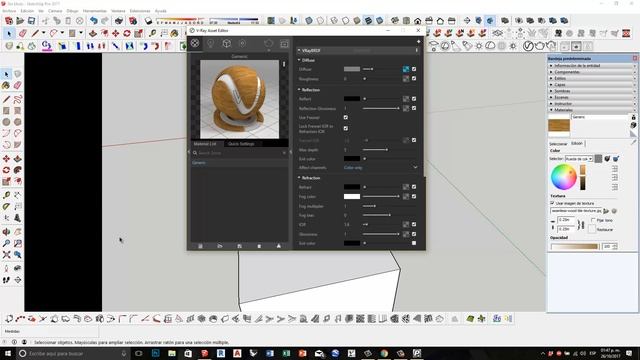Viewport: 640px width, 360px height.
Task: Toggle the Roughness texture enable checkbox
Action: 414,78
